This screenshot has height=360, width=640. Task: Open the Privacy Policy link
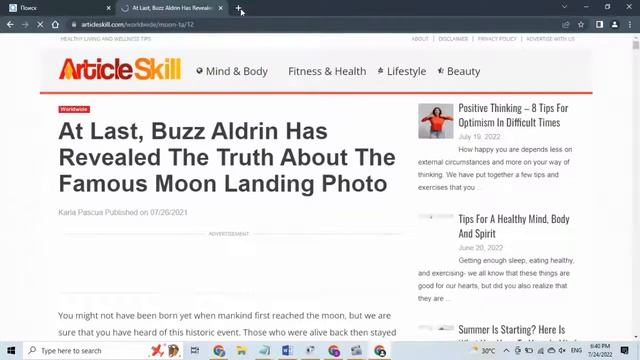pyautogui.click(x=497, y=39)
